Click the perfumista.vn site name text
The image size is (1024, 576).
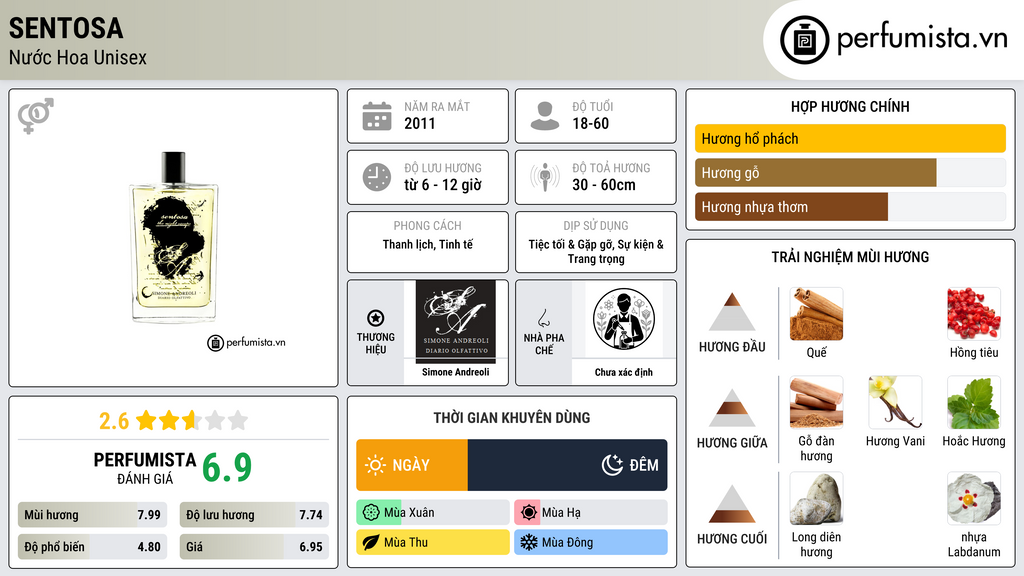tap(922, 38)
